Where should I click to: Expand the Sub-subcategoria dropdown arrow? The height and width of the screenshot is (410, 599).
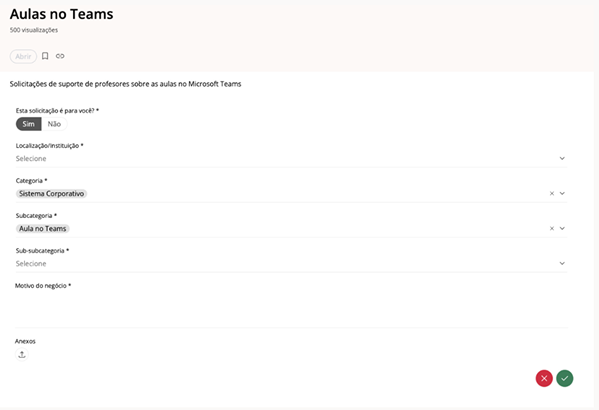coord(562,263)
